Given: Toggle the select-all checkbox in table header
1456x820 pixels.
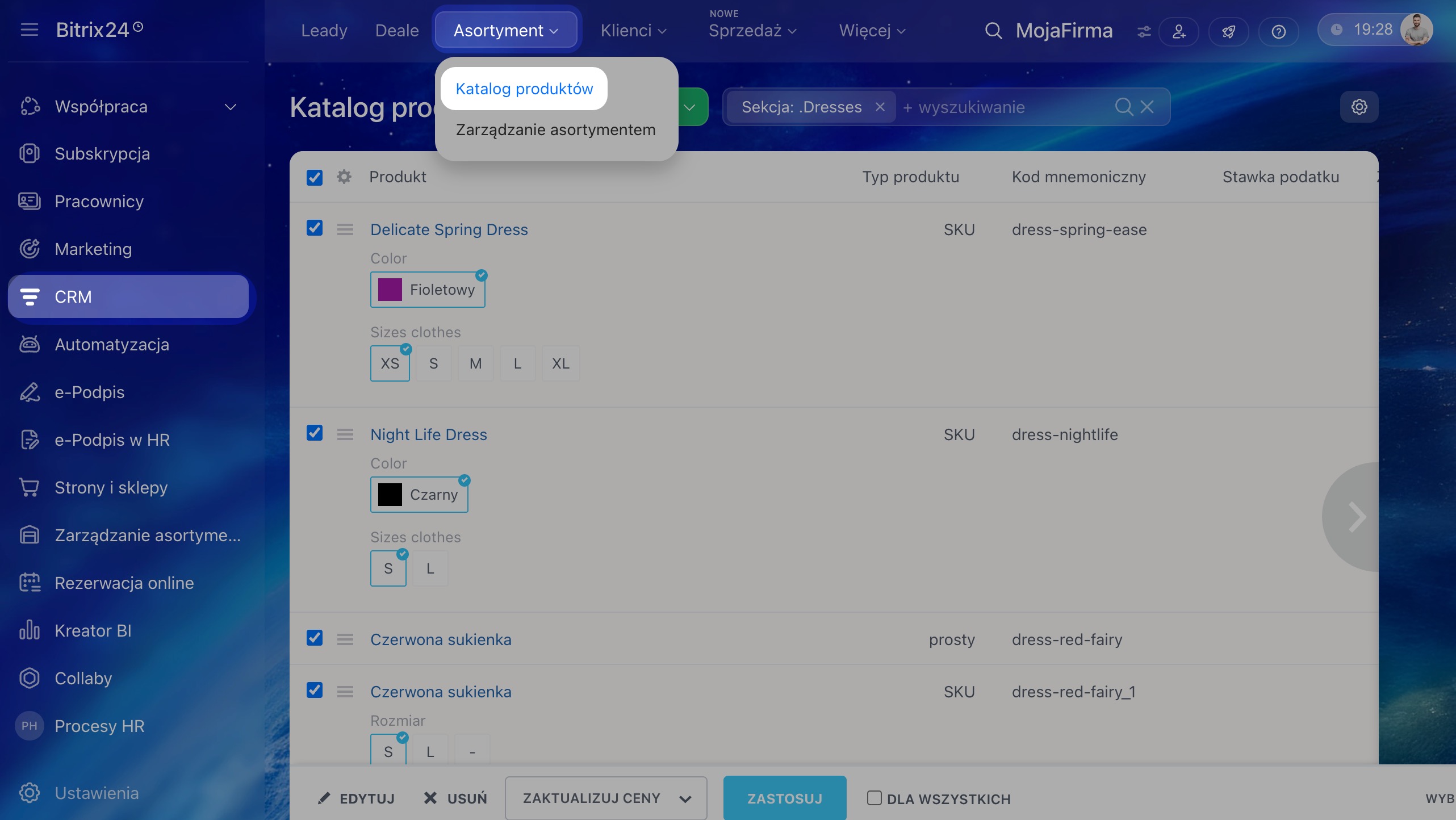Looking at the screenshot, I should coord(315,178).
